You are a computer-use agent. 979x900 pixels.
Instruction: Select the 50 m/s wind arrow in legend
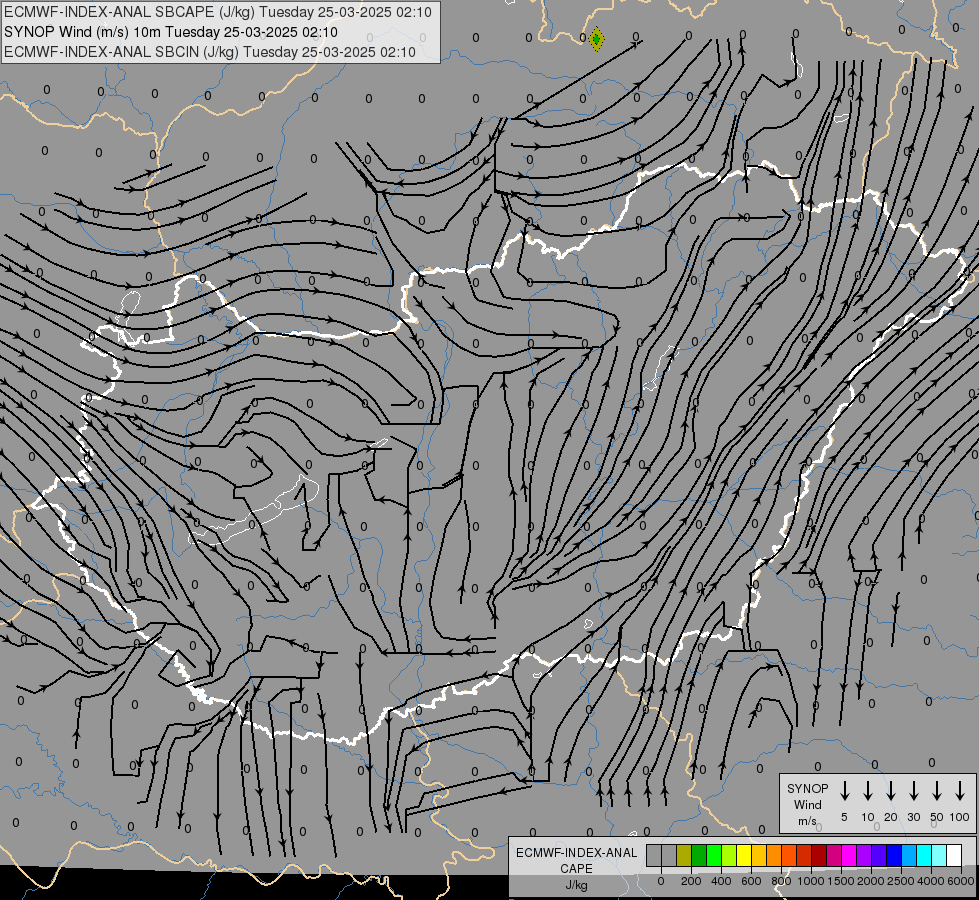tap(937, 791)
